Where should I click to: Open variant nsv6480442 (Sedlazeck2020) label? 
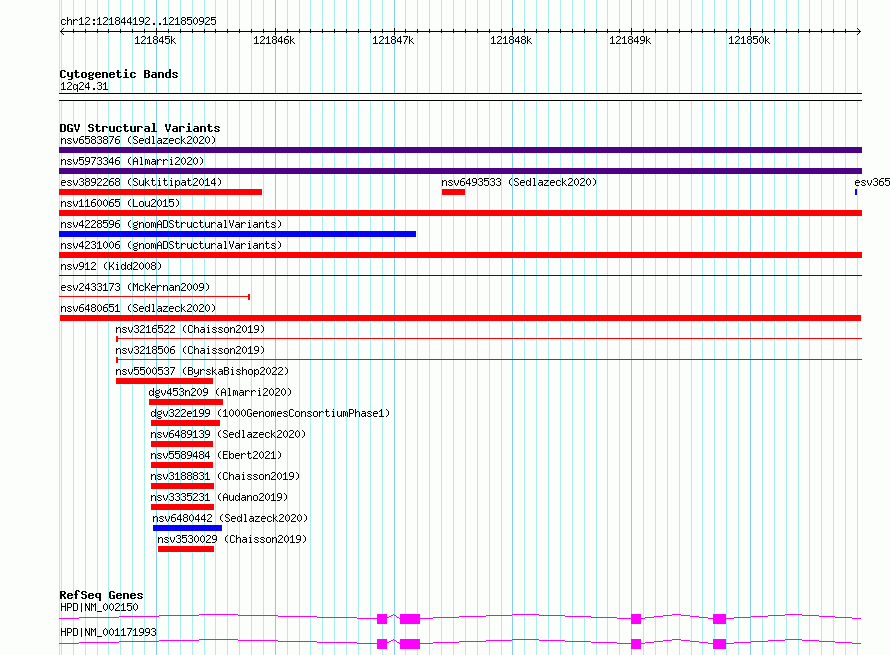pyautogui.click(x=230, y=518)
